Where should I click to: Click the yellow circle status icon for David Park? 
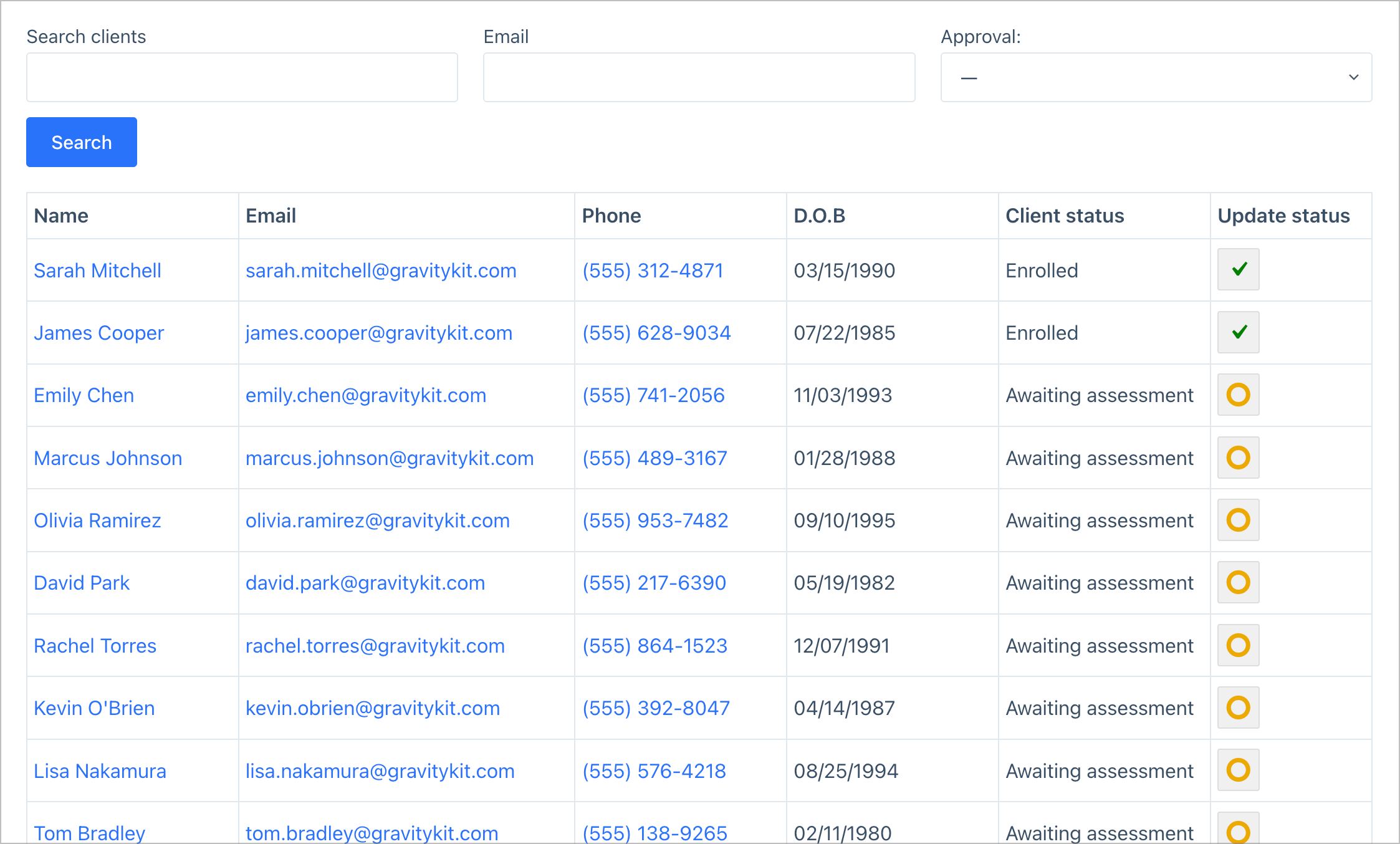(1238, 582)
